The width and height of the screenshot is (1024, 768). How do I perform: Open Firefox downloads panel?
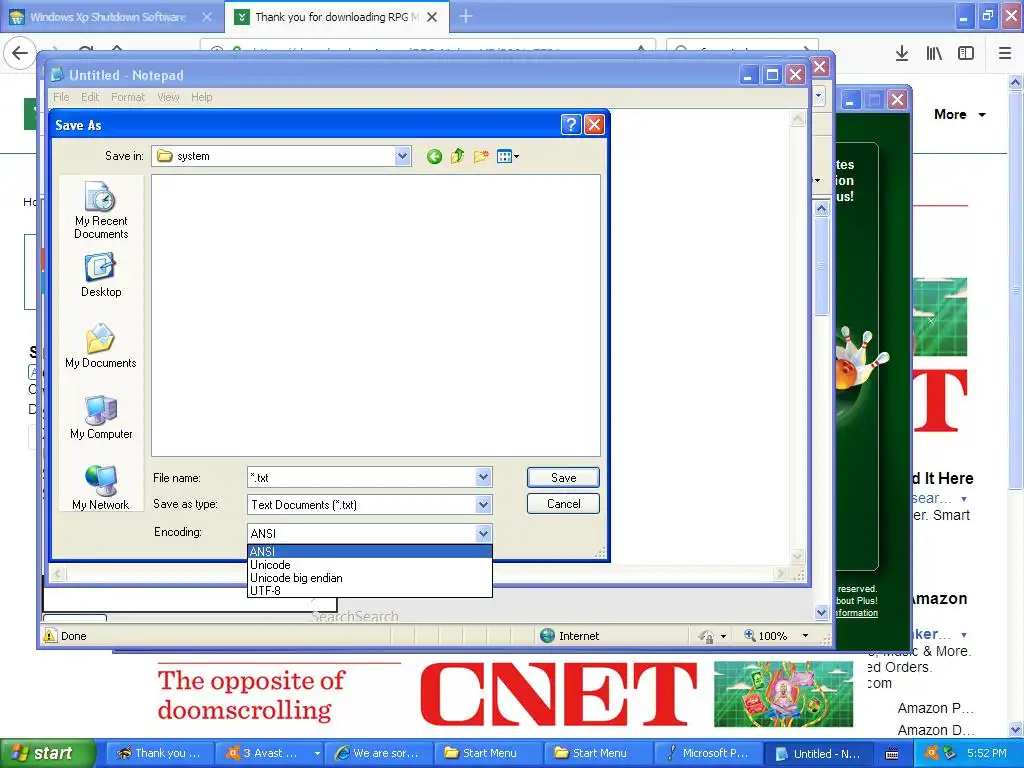[902, 53]
